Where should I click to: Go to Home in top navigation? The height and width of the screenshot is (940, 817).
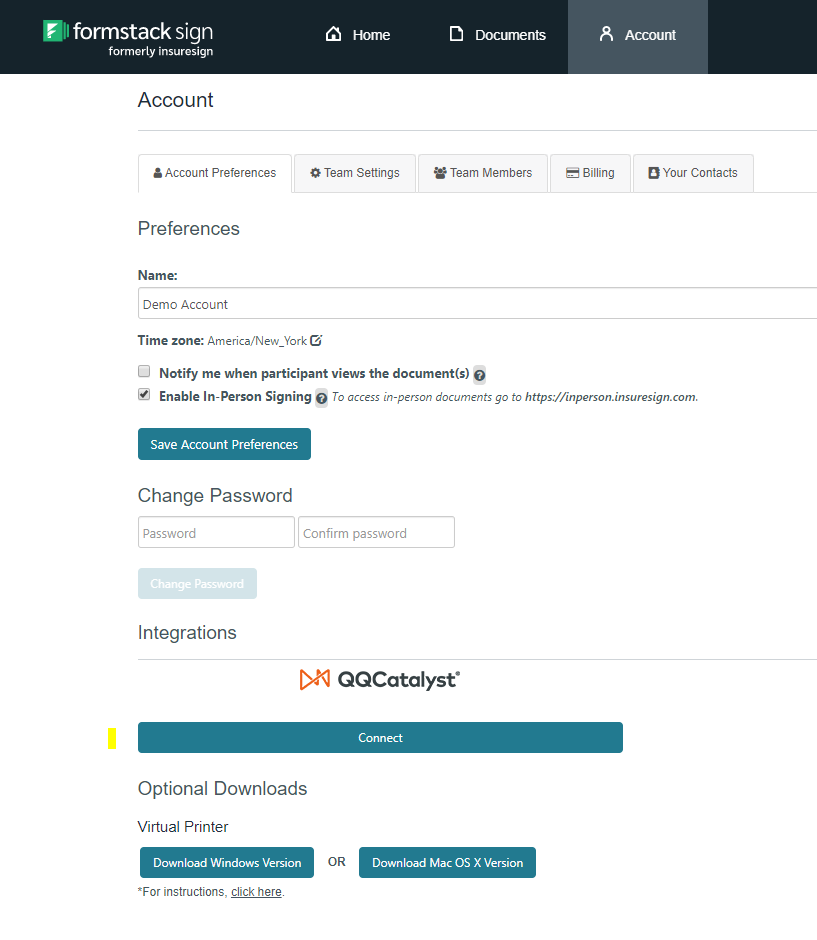pyautogui.click(x=358, y=35)
